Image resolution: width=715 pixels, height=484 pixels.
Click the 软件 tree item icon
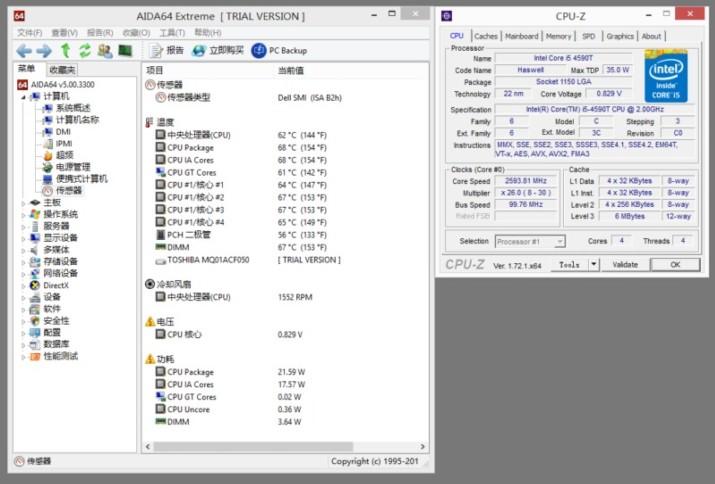(35, 309)
